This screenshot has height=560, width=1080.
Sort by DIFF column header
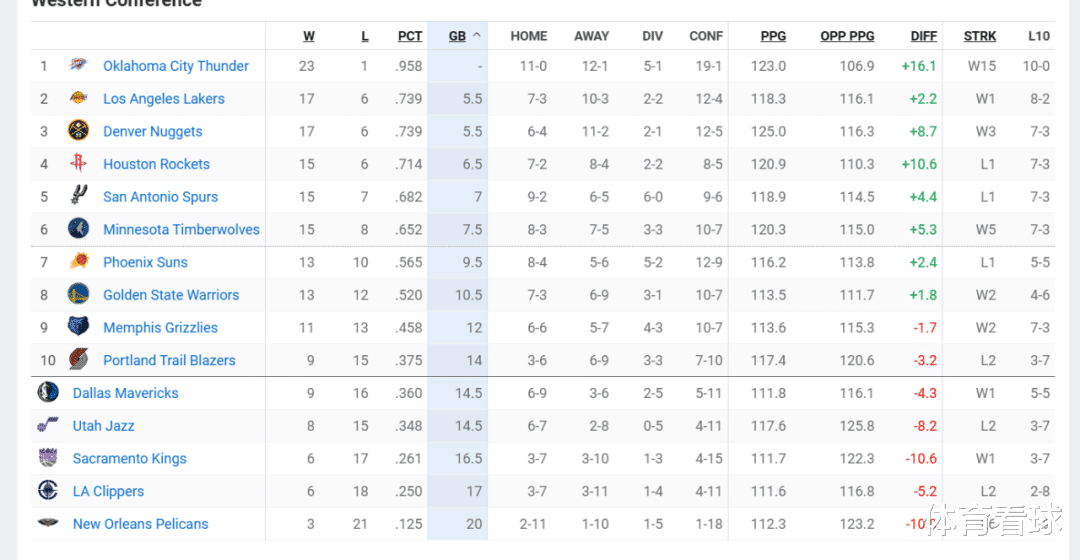(x=924, y=36)
